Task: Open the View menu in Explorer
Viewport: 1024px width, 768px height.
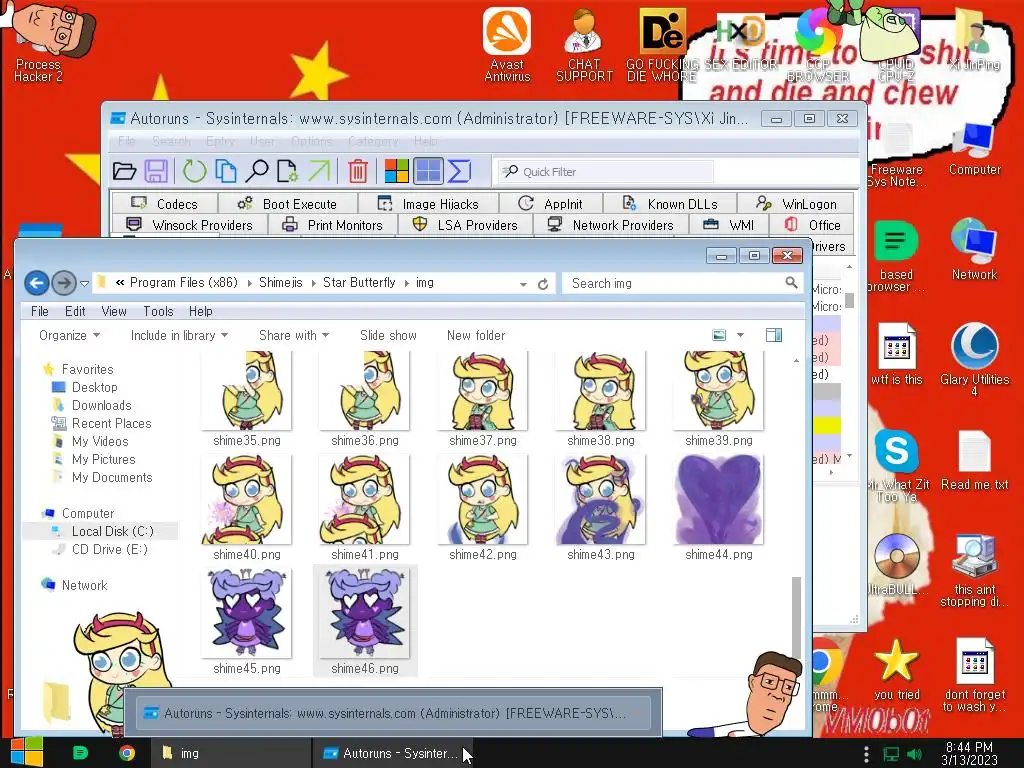Action: [114, 312]
